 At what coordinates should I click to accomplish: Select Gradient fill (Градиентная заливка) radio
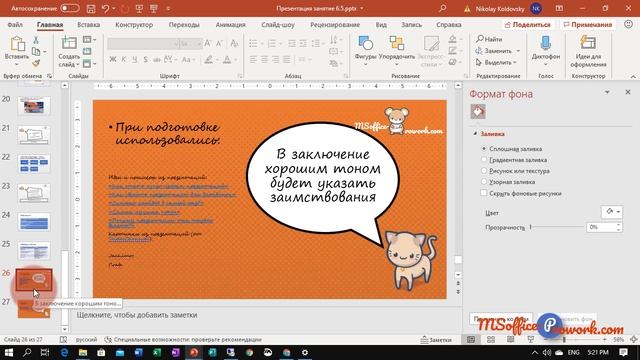tap(484, 160)
